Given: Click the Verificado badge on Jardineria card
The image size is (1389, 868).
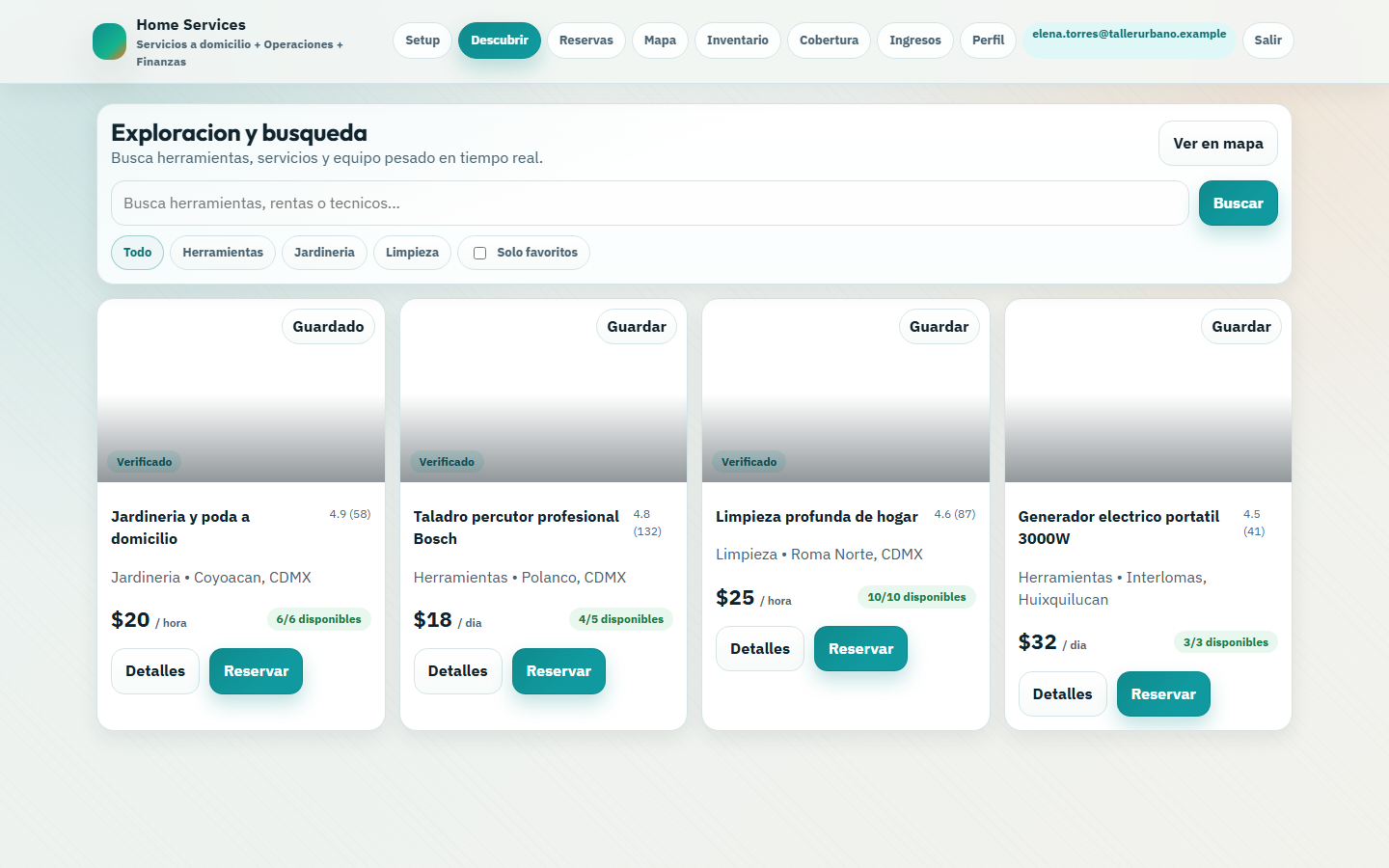Looking at the screenshot, I should click(145, 462).
